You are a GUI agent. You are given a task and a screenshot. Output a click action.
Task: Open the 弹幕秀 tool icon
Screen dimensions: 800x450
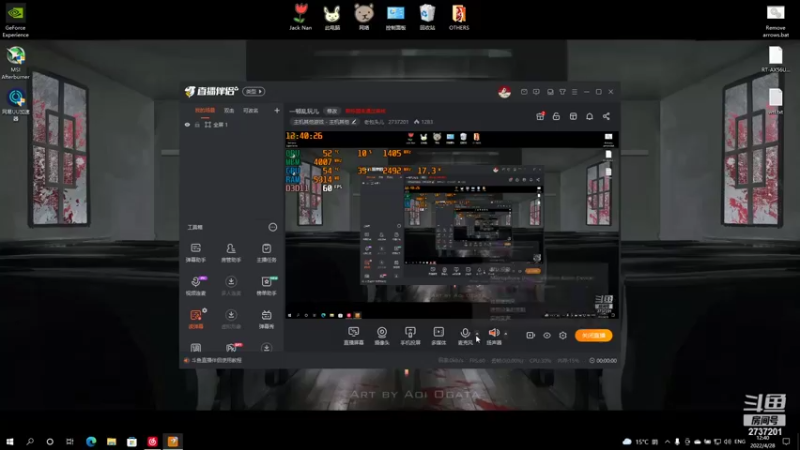coord(266,318)
